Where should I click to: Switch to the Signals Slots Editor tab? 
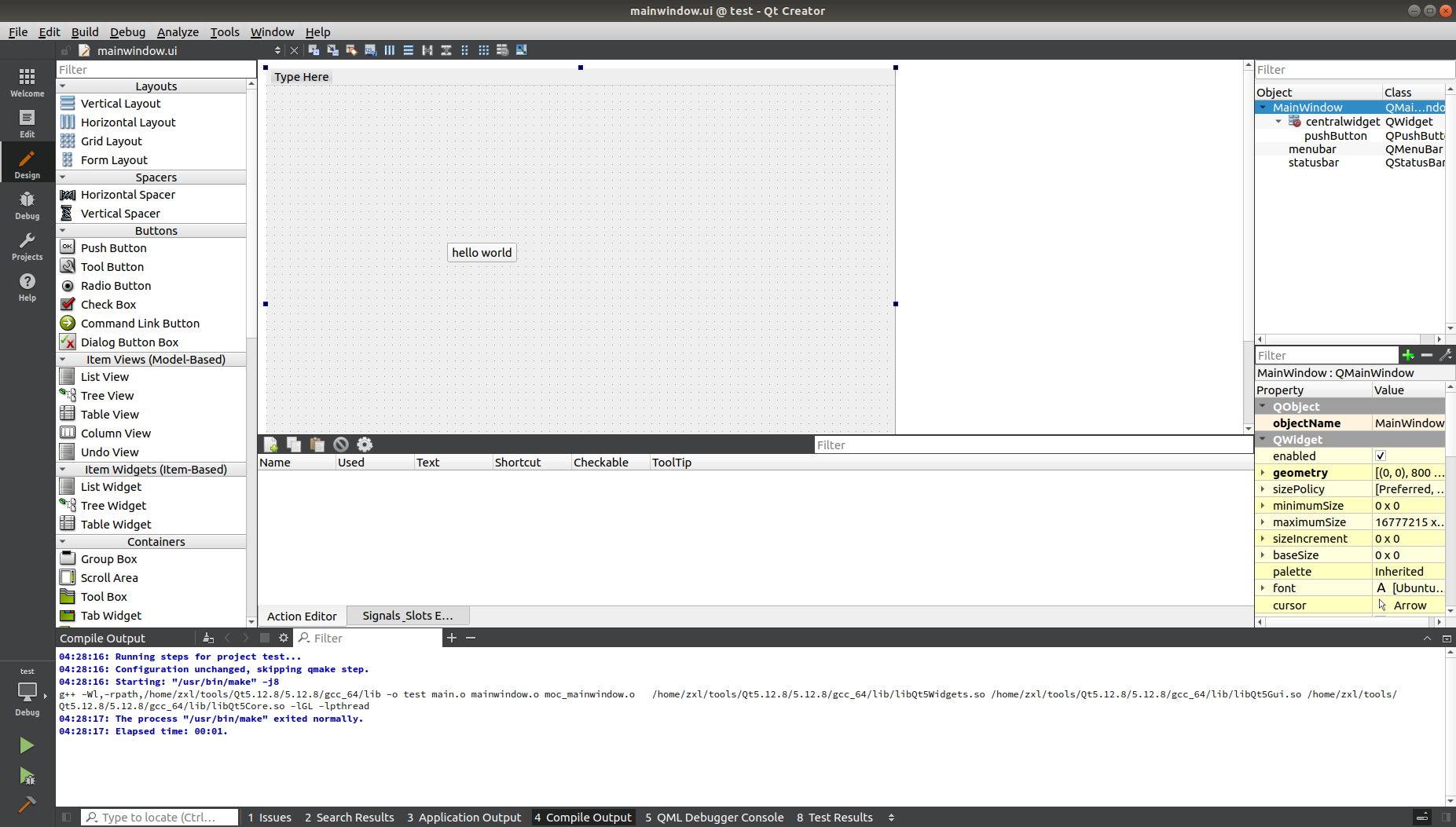click(407, 616)
